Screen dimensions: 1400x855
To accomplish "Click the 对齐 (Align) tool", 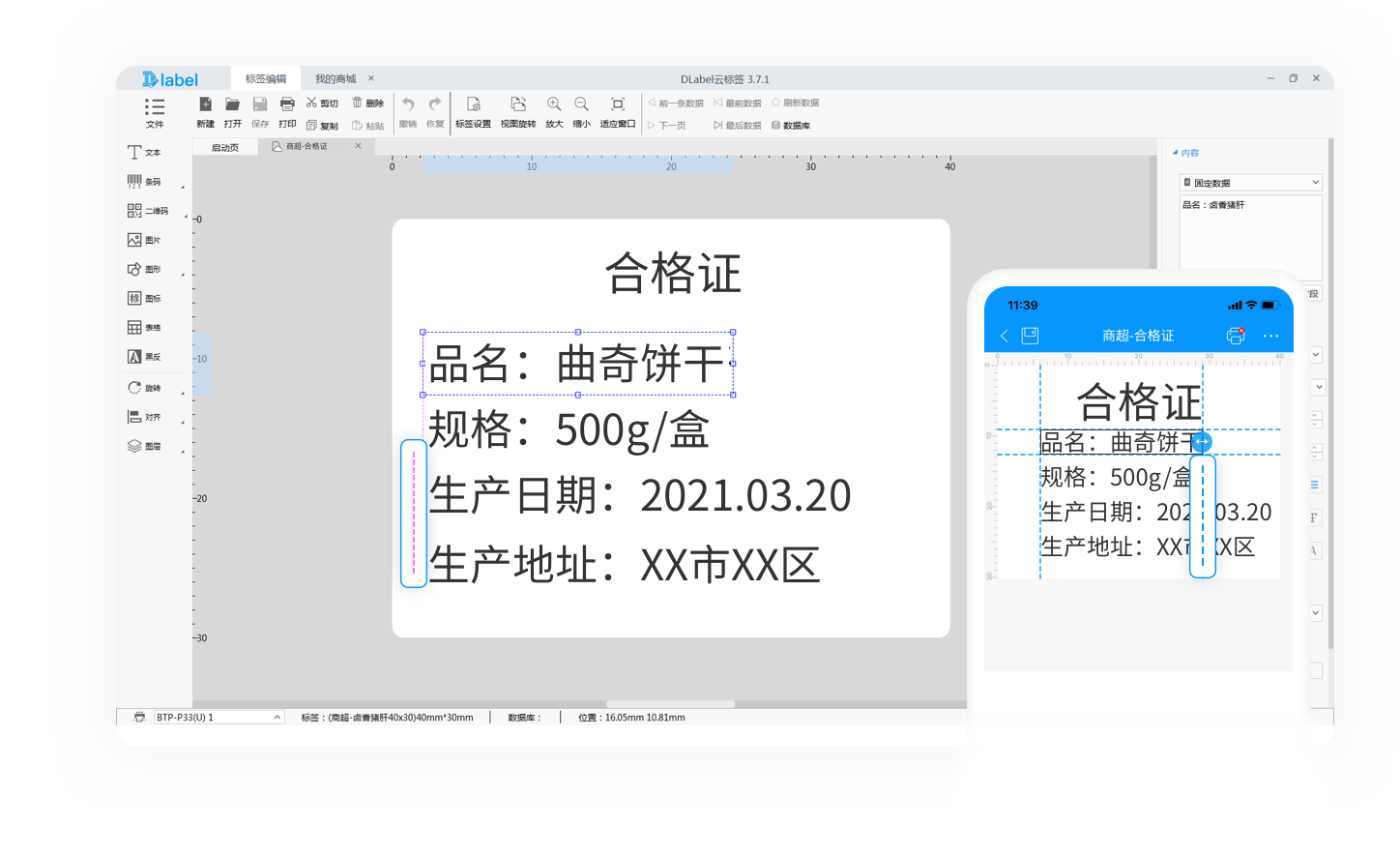I will [x=144, y=417].
